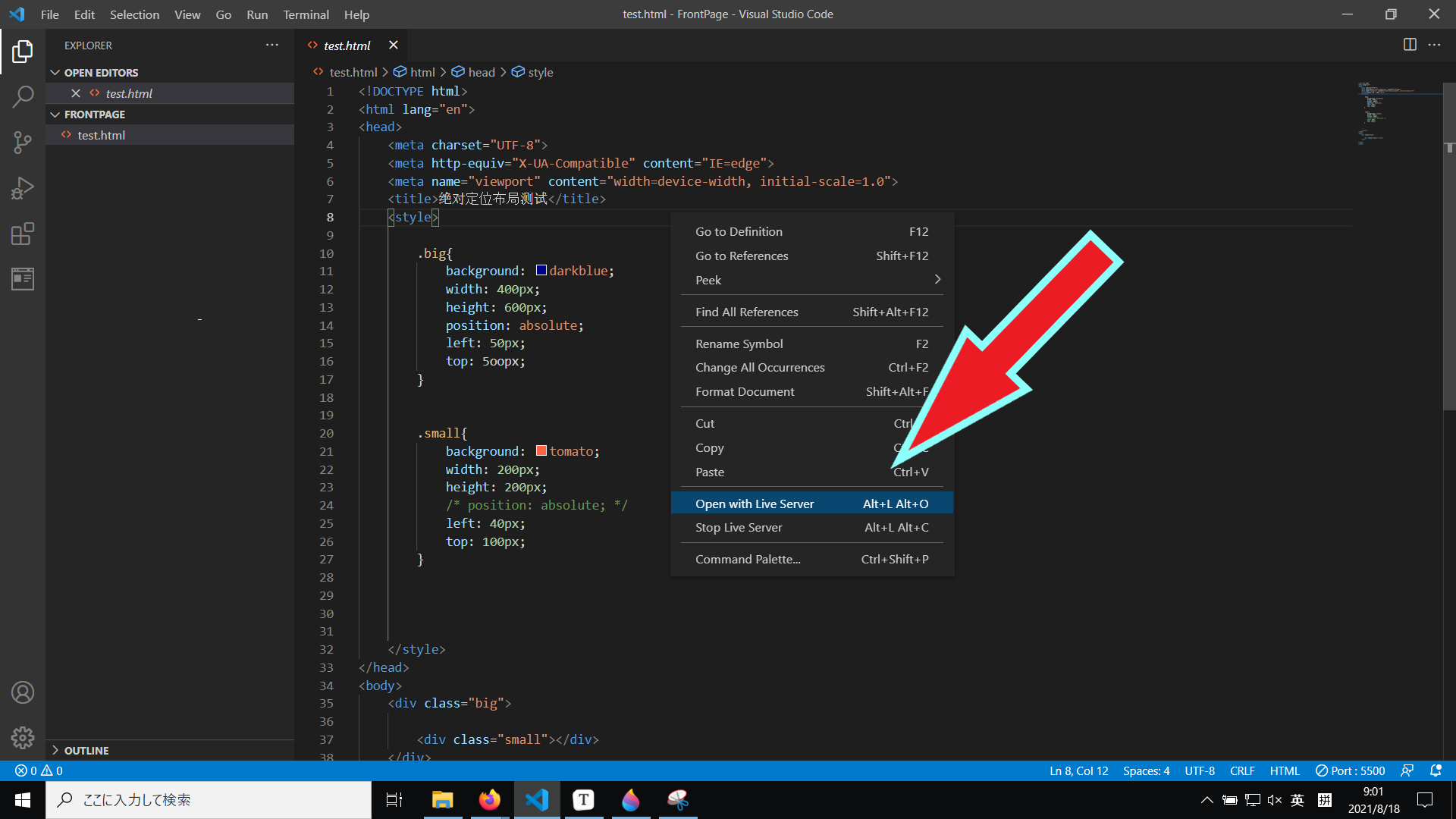Open Explorer views and more actions ellipsis
This screenshot has height=819, width=1456.
(x=272, y=45)
